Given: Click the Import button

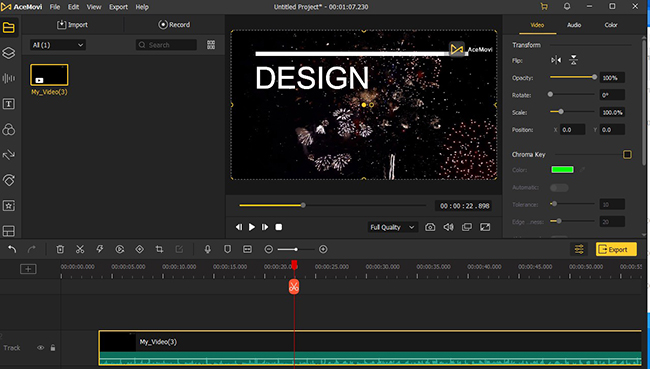Looking at the screenshot, I should [x=73, y=25].
